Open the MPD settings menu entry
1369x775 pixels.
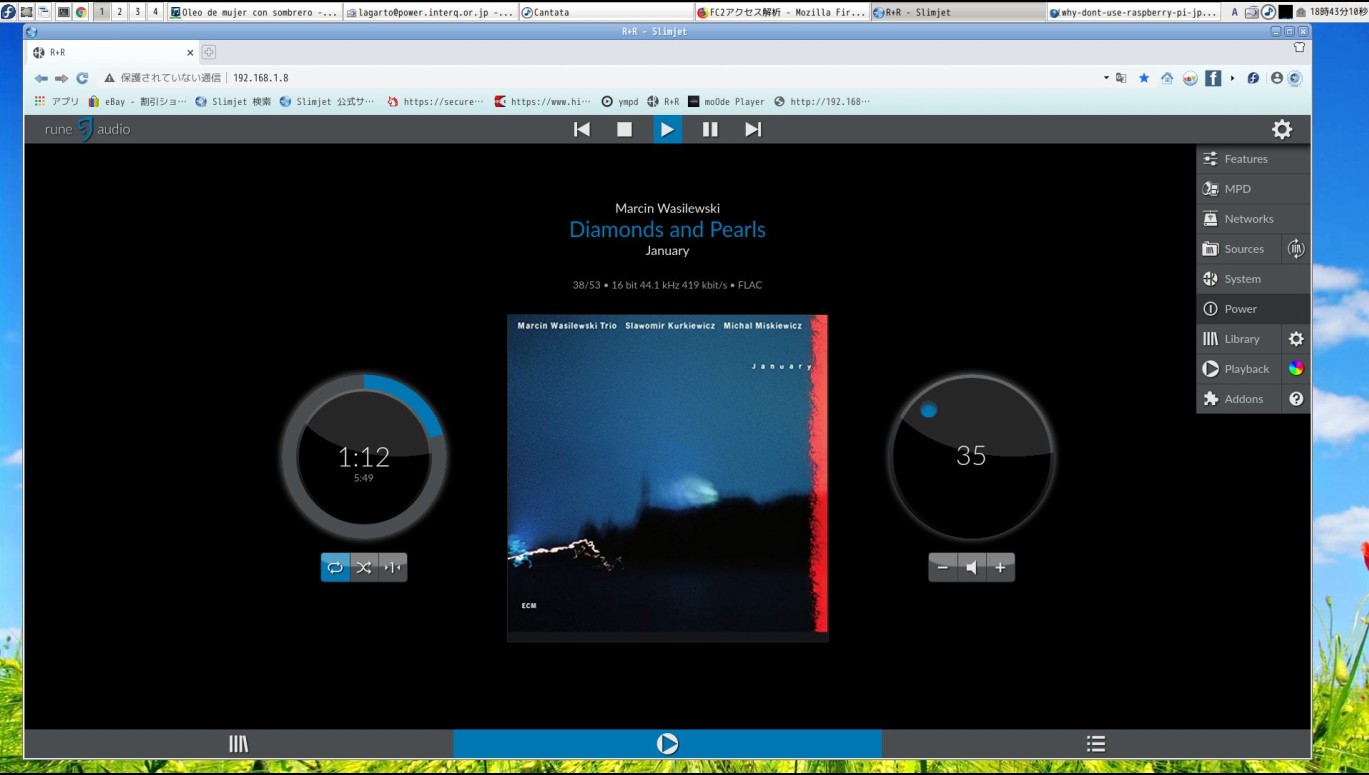(x=1237, y=189)
